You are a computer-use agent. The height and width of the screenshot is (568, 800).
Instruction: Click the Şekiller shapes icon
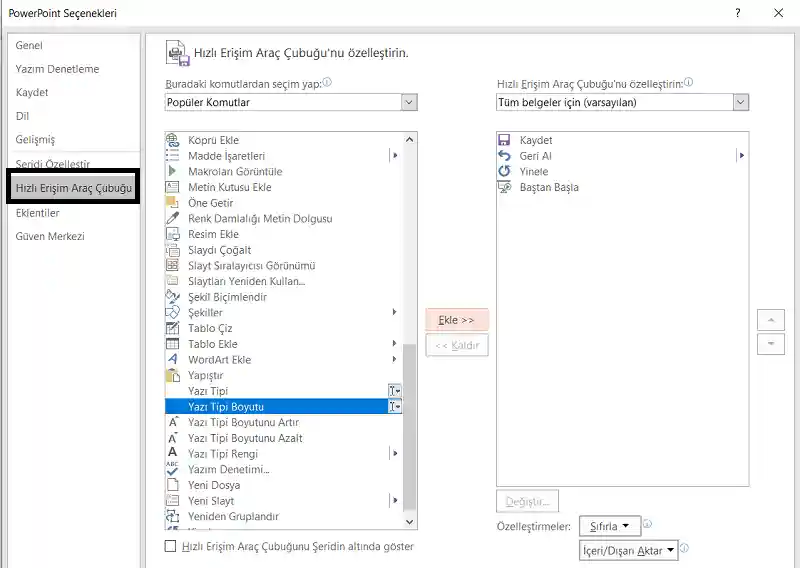click(x=173, y=312)
